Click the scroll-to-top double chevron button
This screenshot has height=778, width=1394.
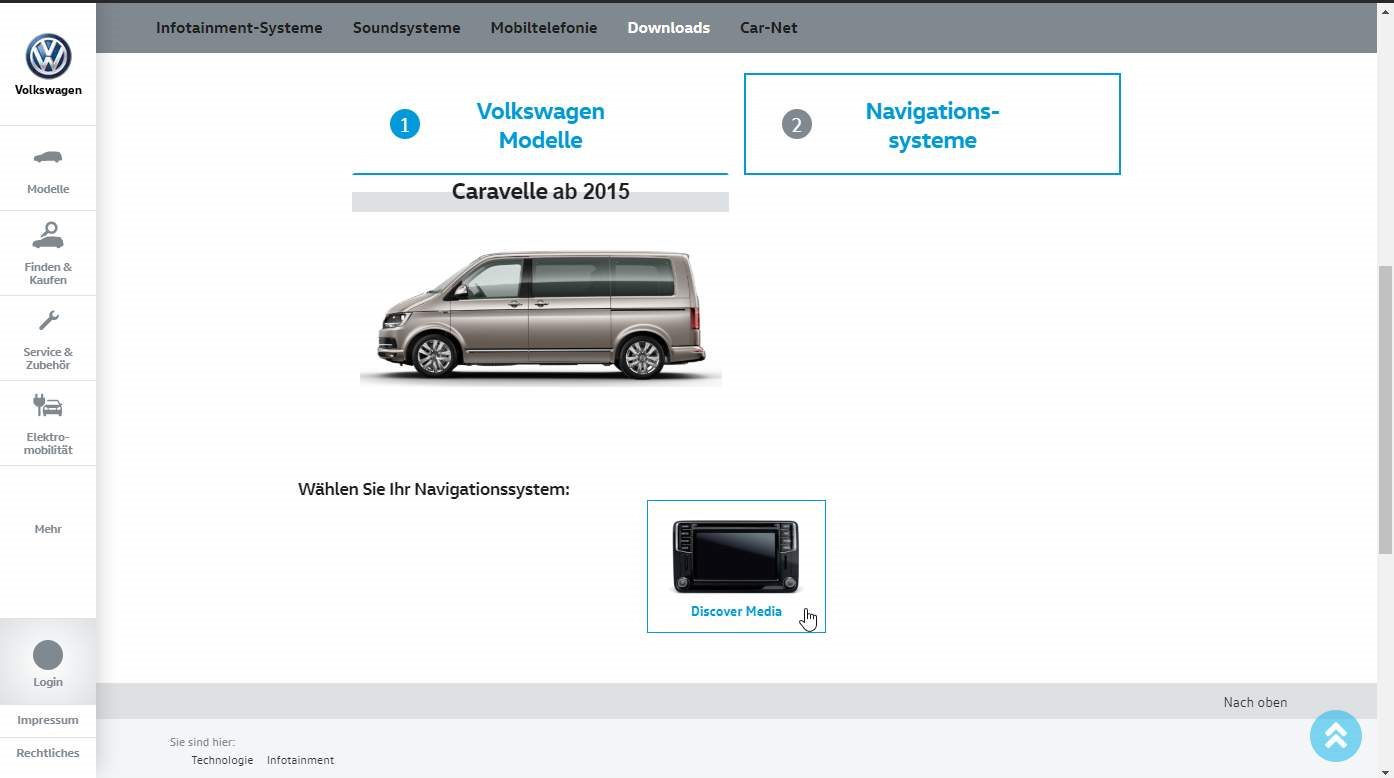(x=1336, y=736)
